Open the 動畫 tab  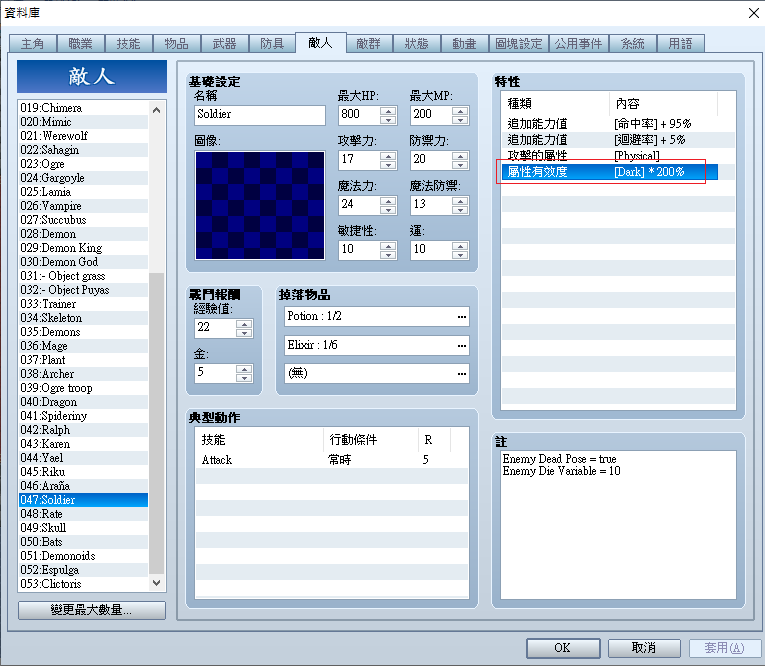coord(464,44)
